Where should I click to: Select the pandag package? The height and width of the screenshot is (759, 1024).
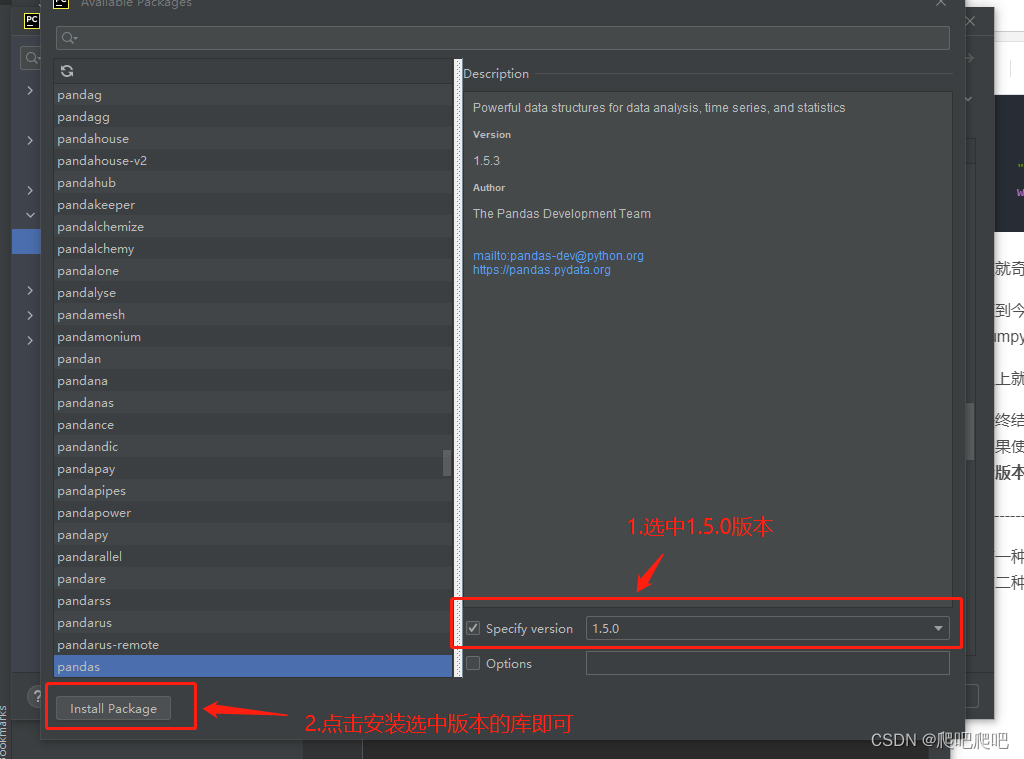click(x=253, y=95)
